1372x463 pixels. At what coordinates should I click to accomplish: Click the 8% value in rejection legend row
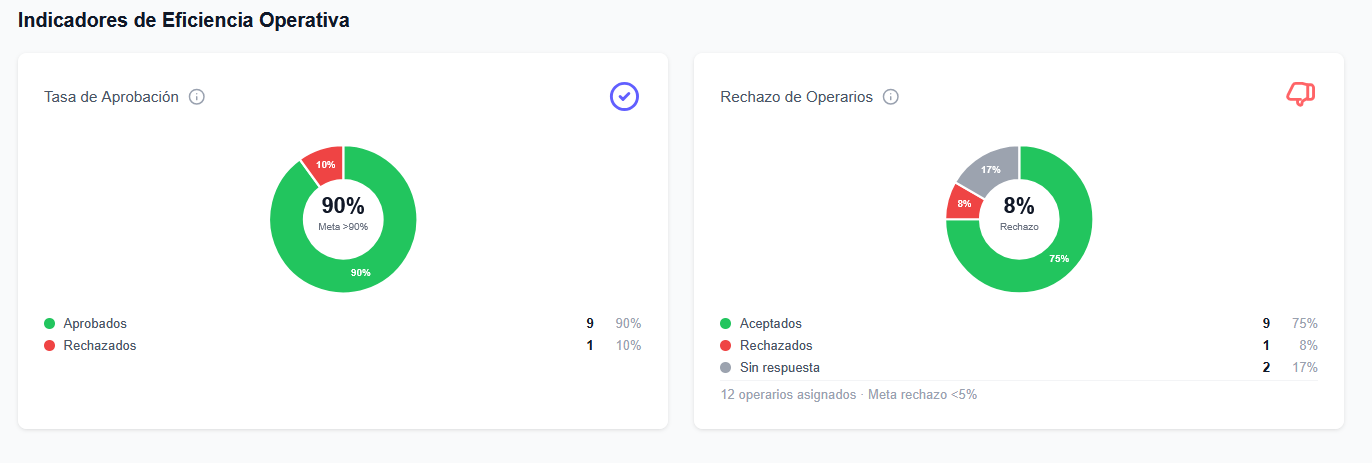pos(1308,346)
